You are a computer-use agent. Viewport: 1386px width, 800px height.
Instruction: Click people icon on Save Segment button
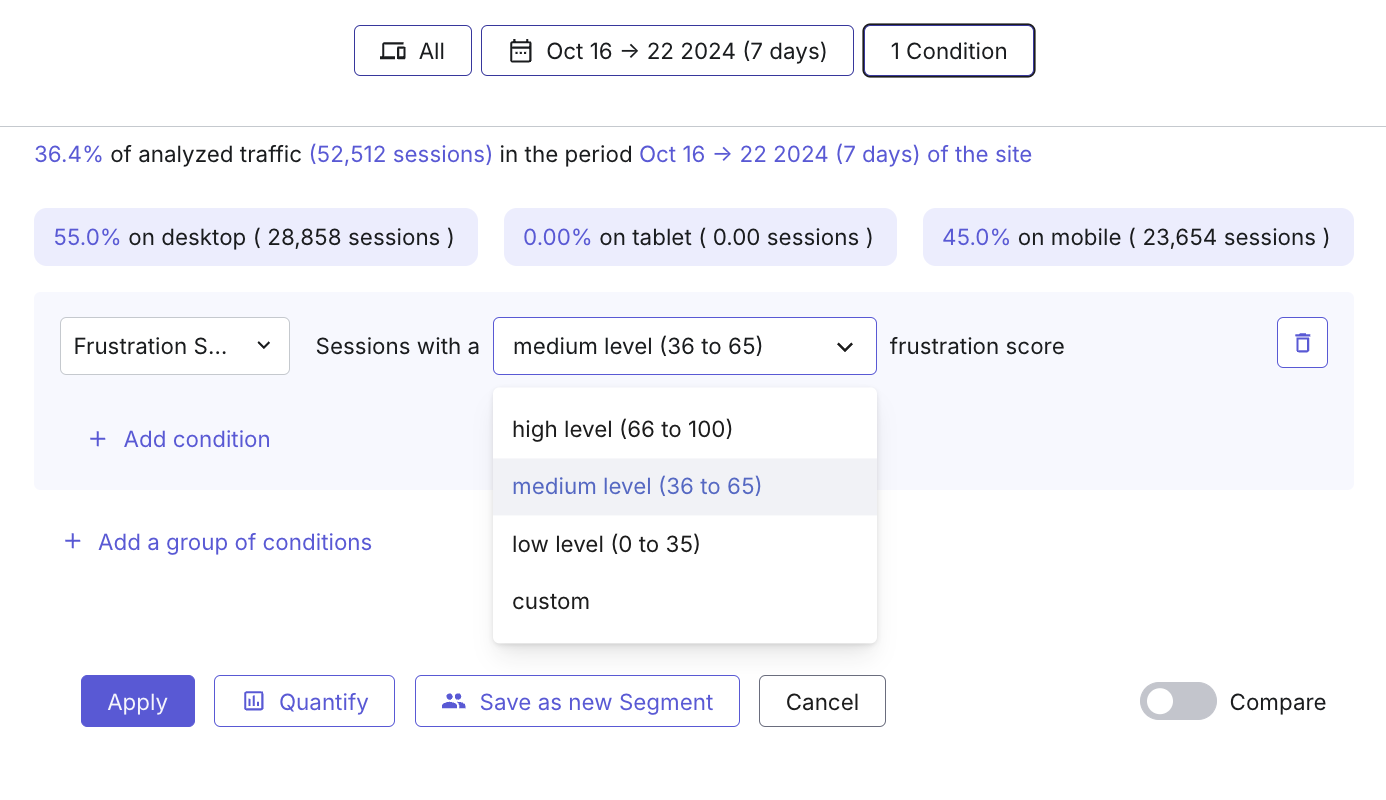(454, 701)
